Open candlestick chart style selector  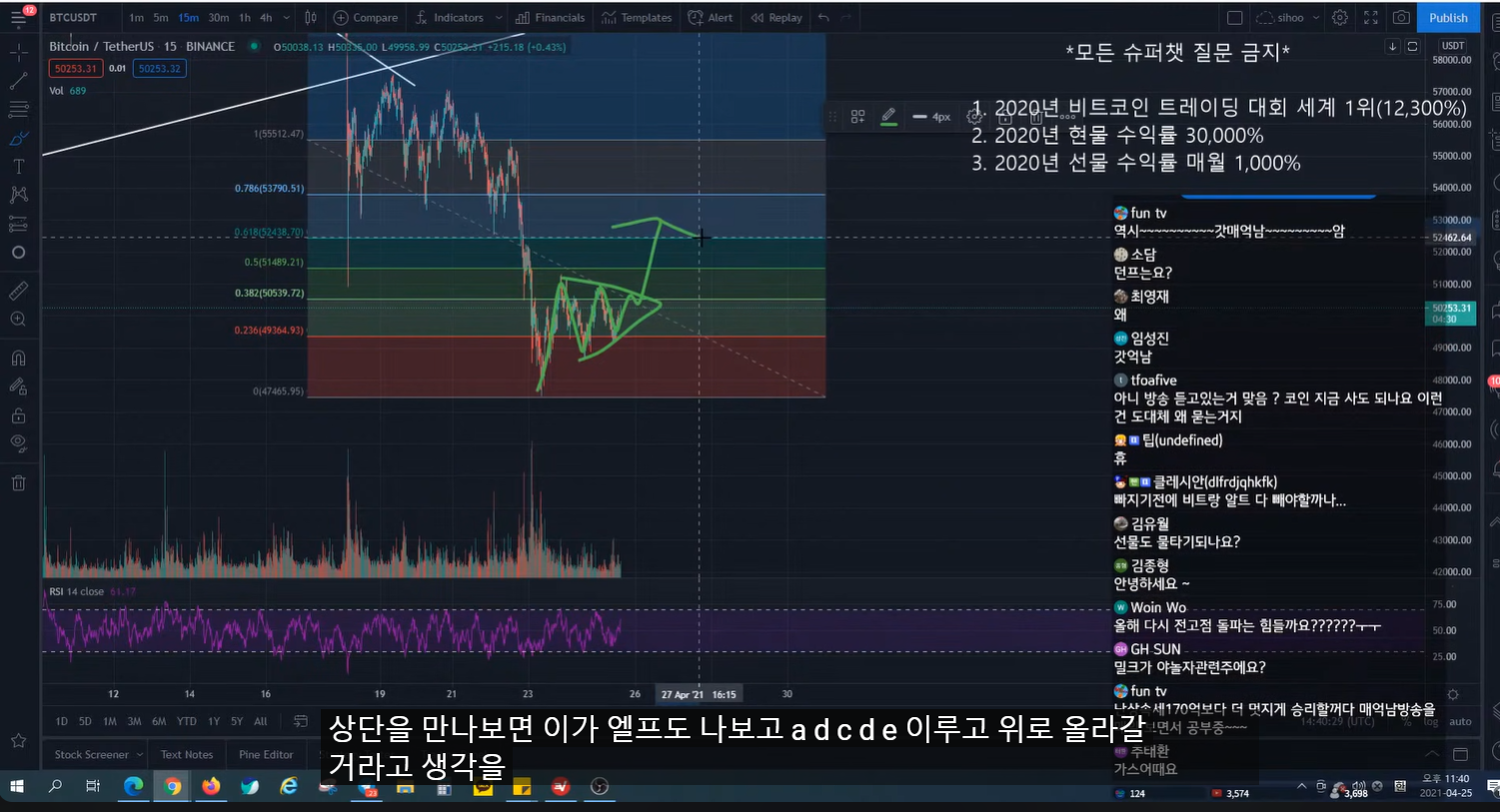point(311,18)
